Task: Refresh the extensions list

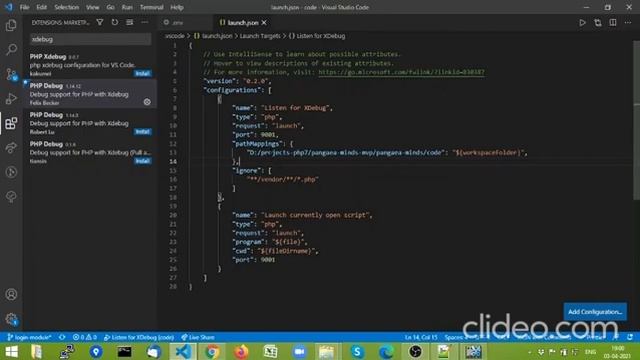Action: click(x=115, y=22)
